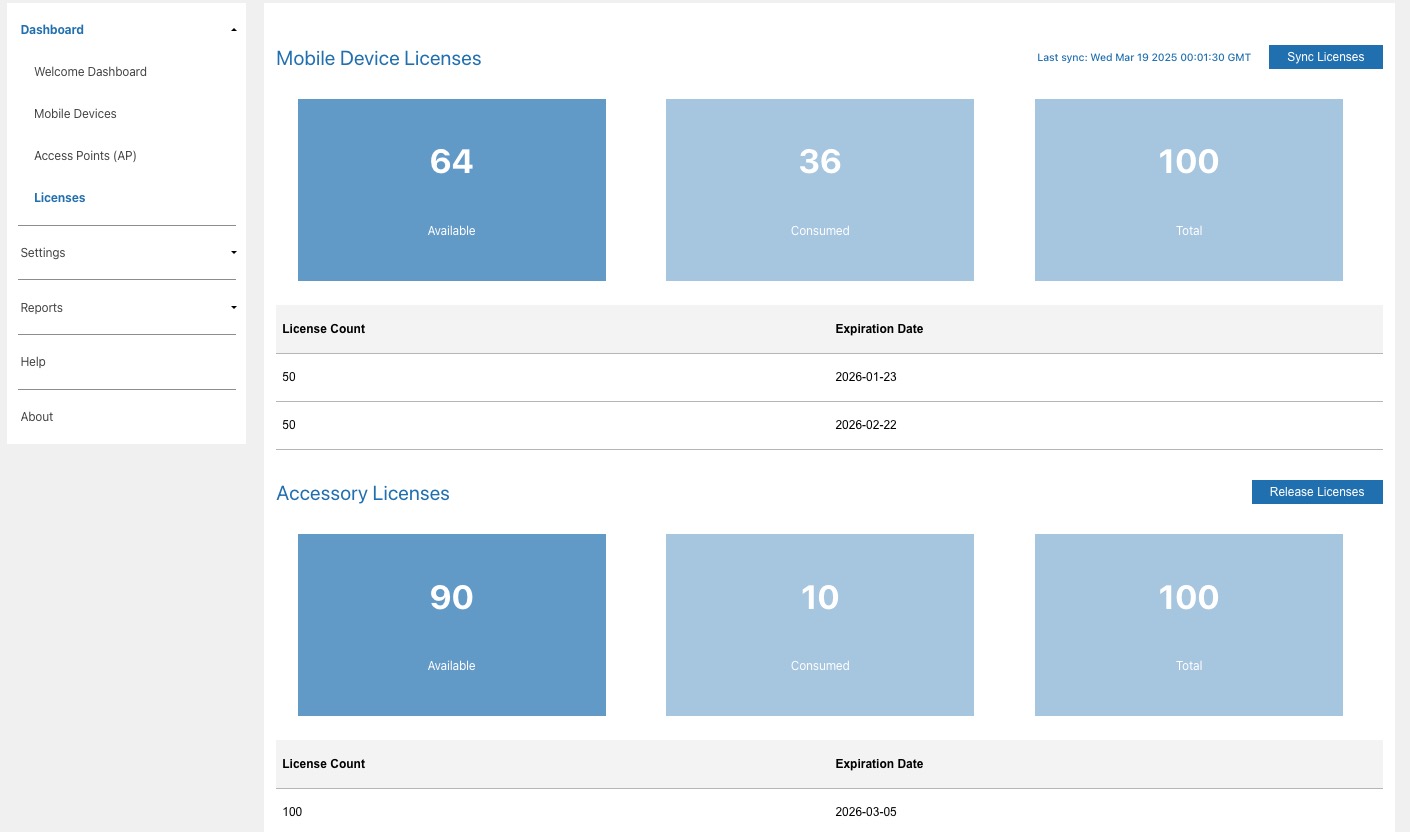The height and width of the screenshot is (832, 1410).
Task: Select the accessory row expiring 2026-03-05
Action: (x=829, y=812)
